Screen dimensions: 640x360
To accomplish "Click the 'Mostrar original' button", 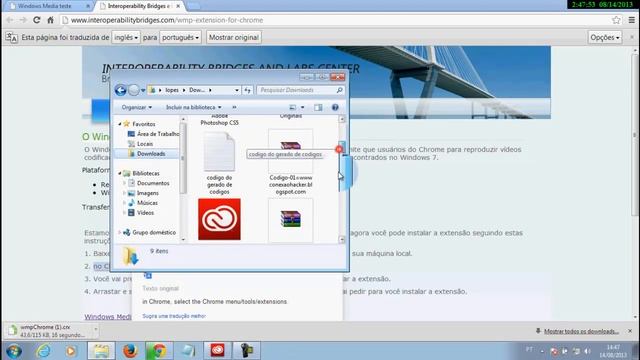I will pyautogui.click(x=234, y=38).
